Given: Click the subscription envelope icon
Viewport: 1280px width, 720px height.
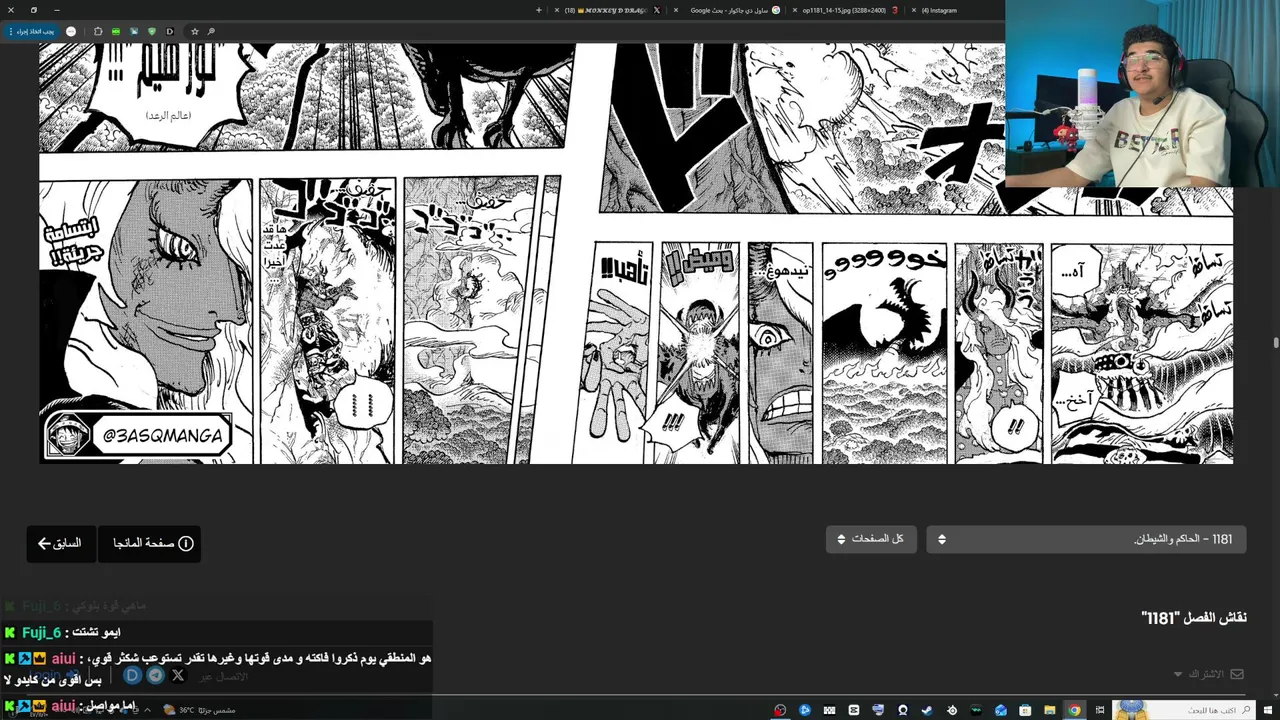Looking at the screenshot, I should (1237, 674).
